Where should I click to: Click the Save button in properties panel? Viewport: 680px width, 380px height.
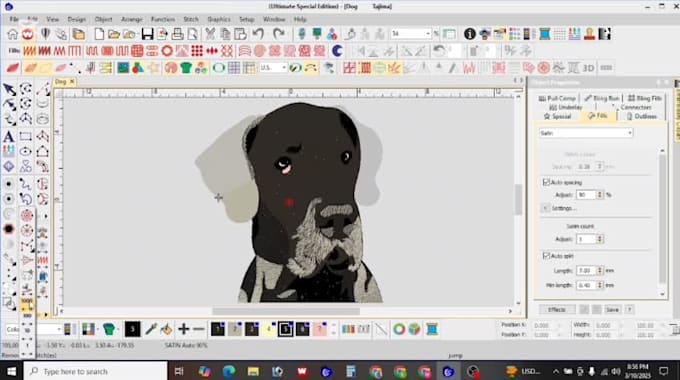612,310
